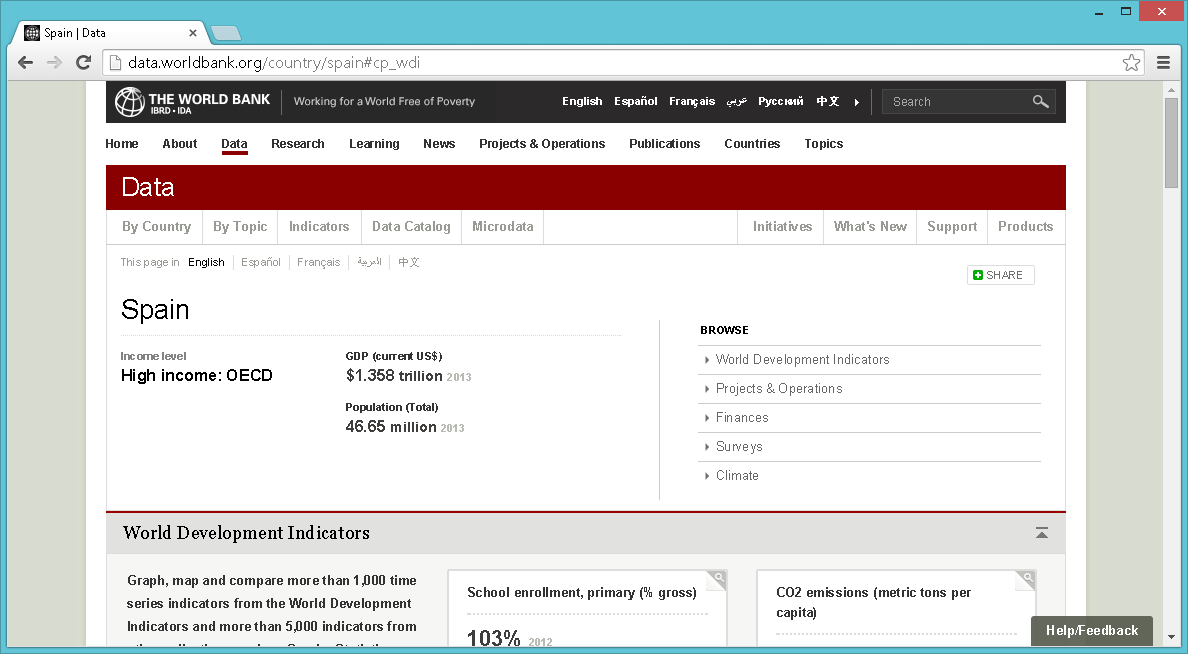
Task: Collapse World Development Indicators section icon
Action: [x=1042, y=533]
